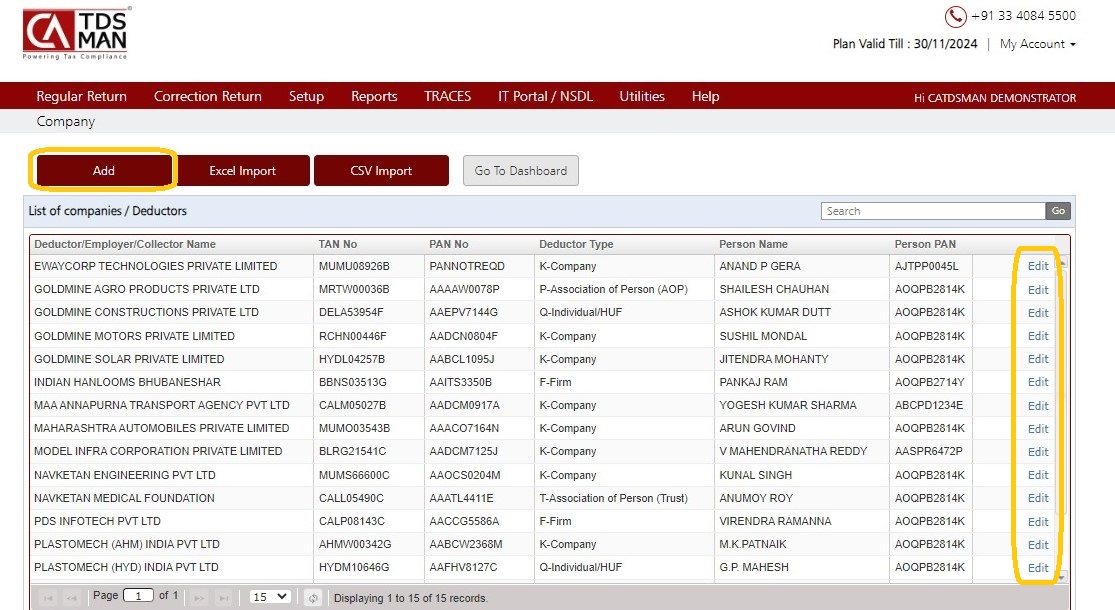Go to the first page using the pager icon
The height and width of the screenshot is (610, 1115).
click(x=48, y=598)
